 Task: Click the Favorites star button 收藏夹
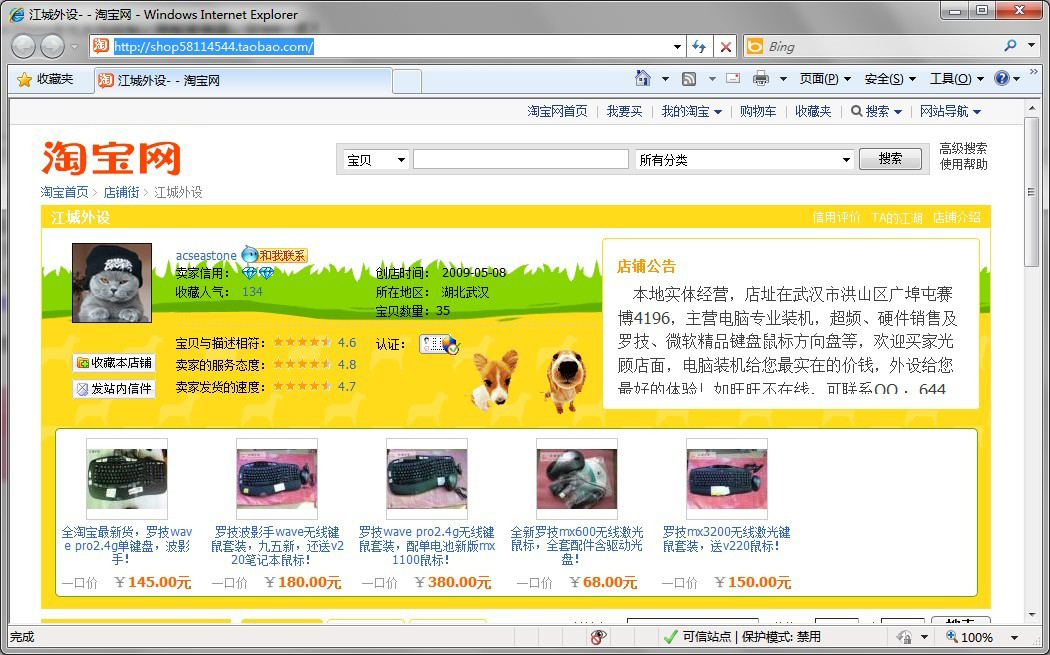(x=46, y=79)
